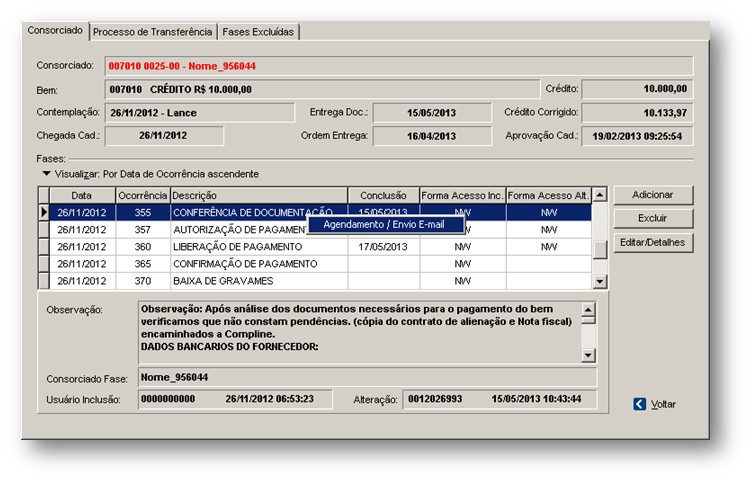Click the Entrega Doc. field 15/05/2013
The height and width of the screenshot is (482, 752).
(x=432, y=113)
